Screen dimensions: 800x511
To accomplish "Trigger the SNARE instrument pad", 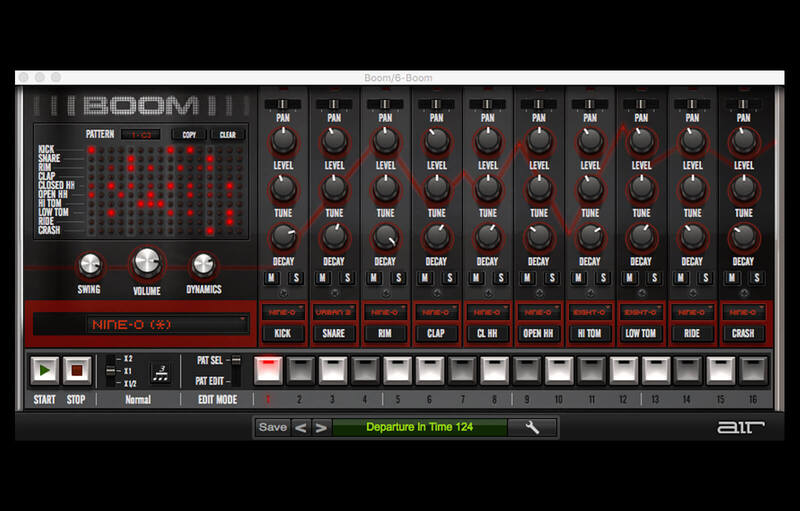I will [334, 334].
